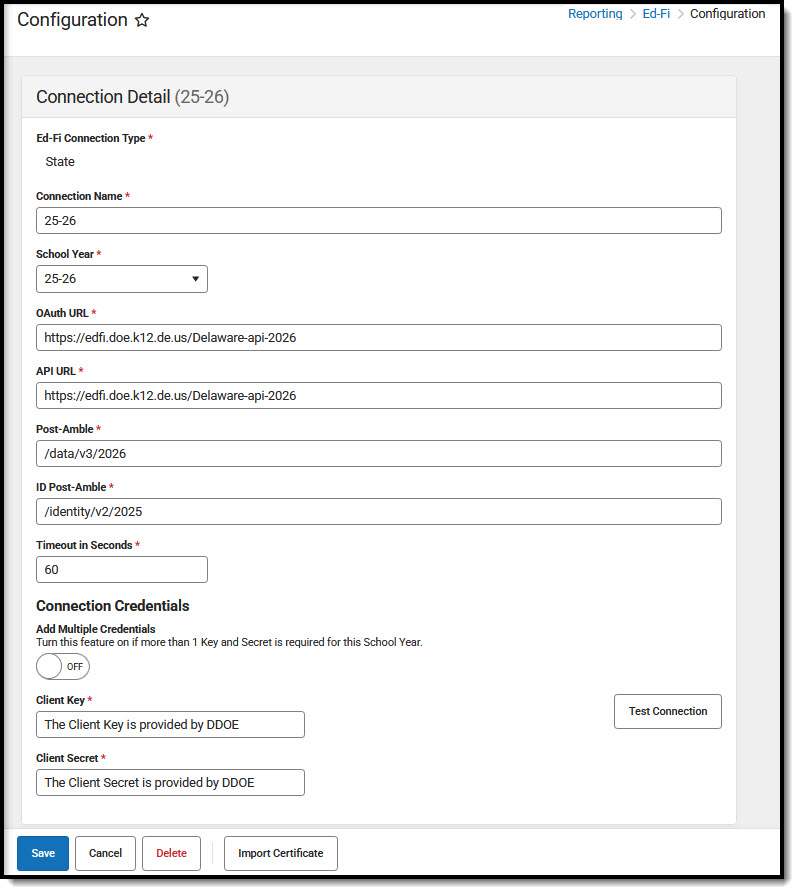Click the School Year 25-26 combo box
This screenshot has height=894, width=799.
(x=121, y=279)
